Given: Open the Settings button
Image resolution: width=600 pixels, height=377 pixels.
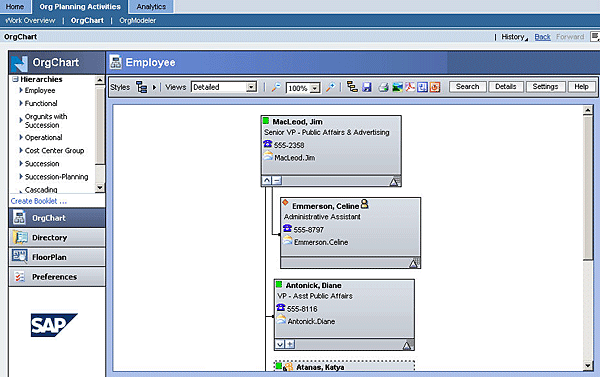Looking at the screenshot, I should (x=545, y=87).
